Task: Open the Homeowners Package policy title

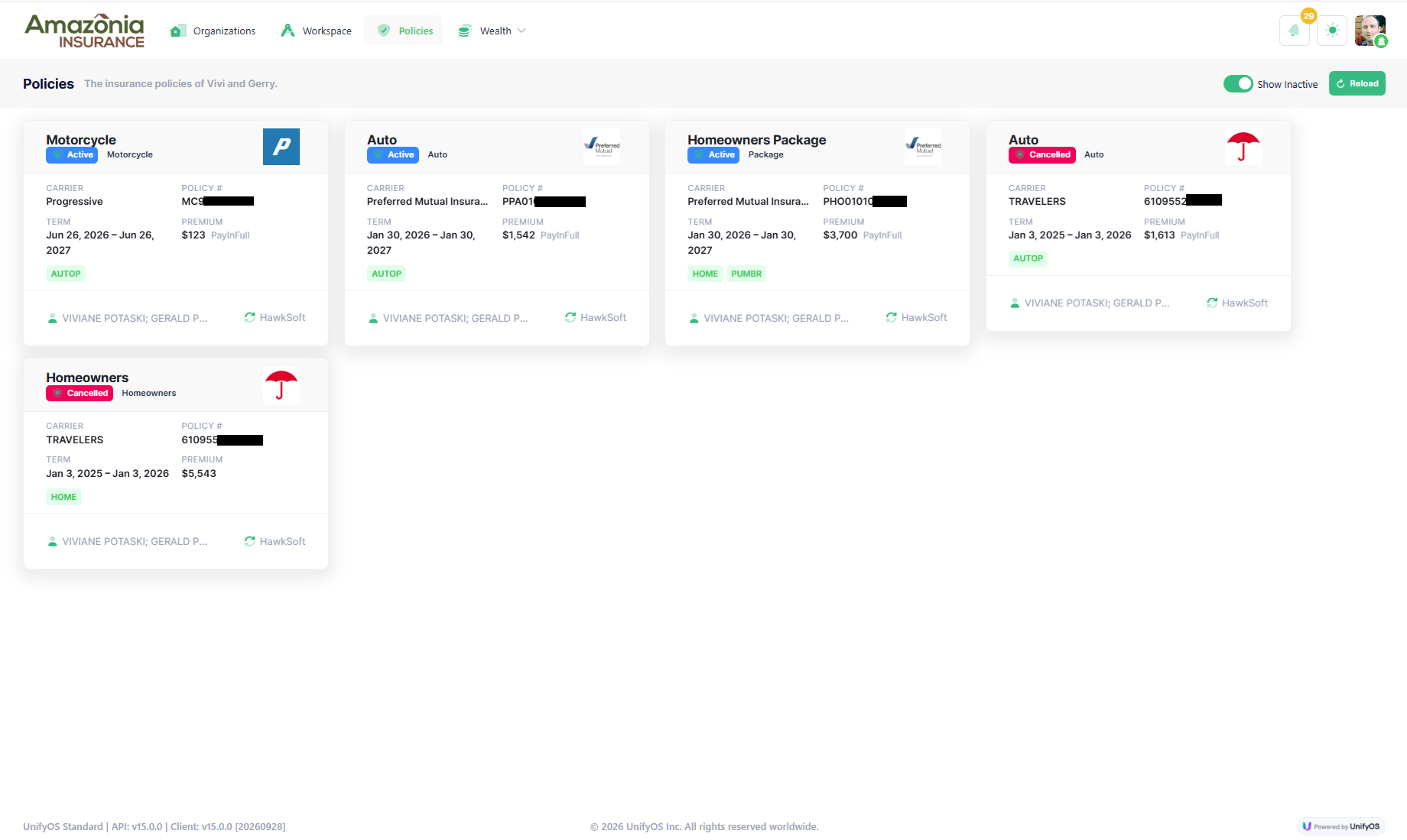Action: tap(756, 140)
